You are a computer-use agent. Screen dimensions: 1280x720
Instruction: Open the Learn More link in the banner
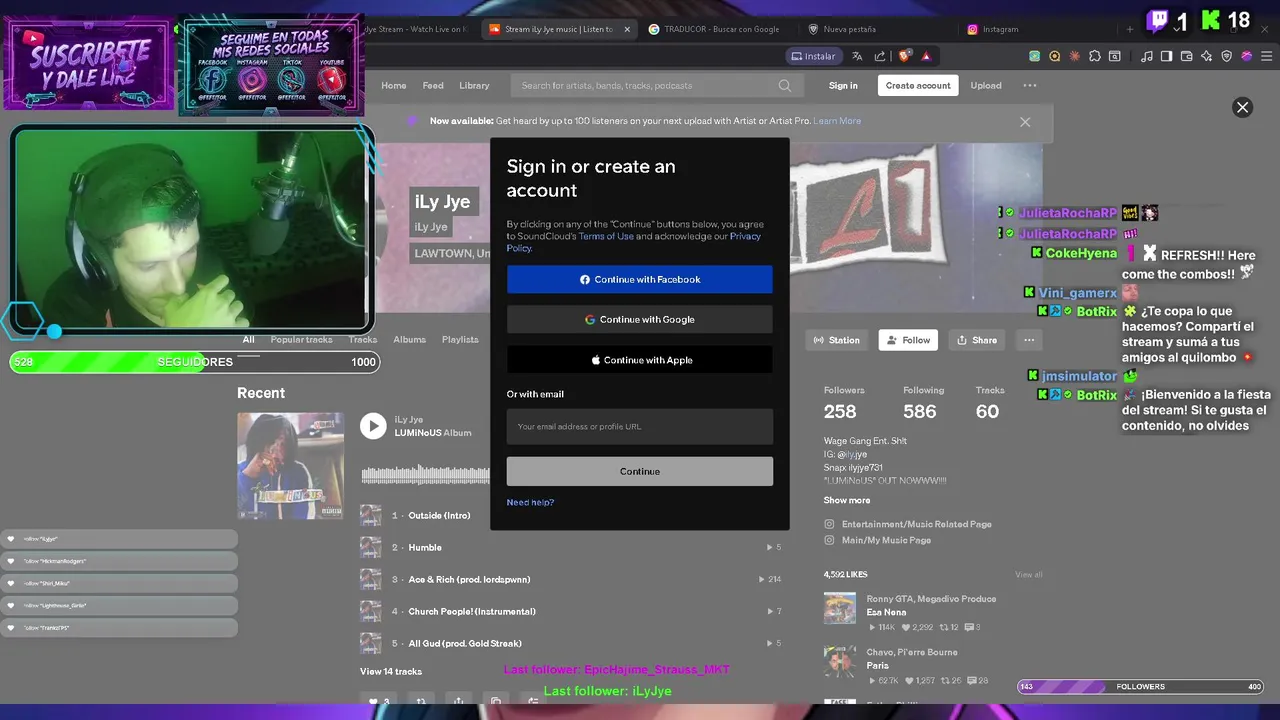[837, 121]
